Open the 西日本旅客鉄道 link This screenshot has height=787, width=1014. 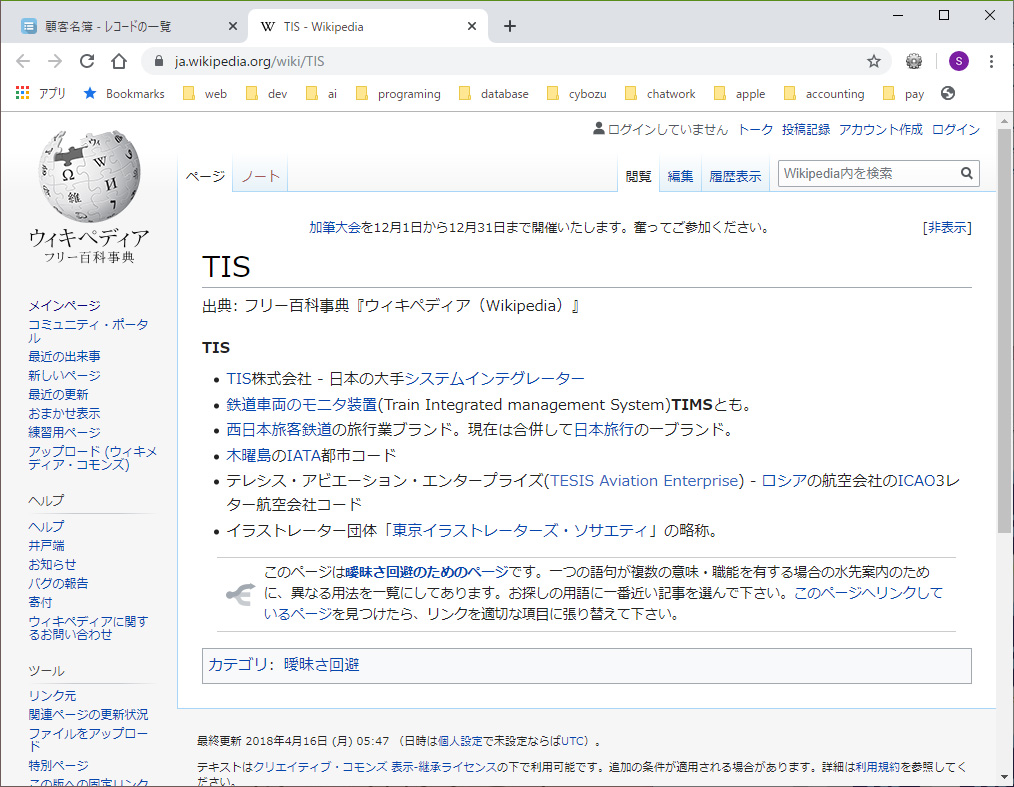coord(279,430)
